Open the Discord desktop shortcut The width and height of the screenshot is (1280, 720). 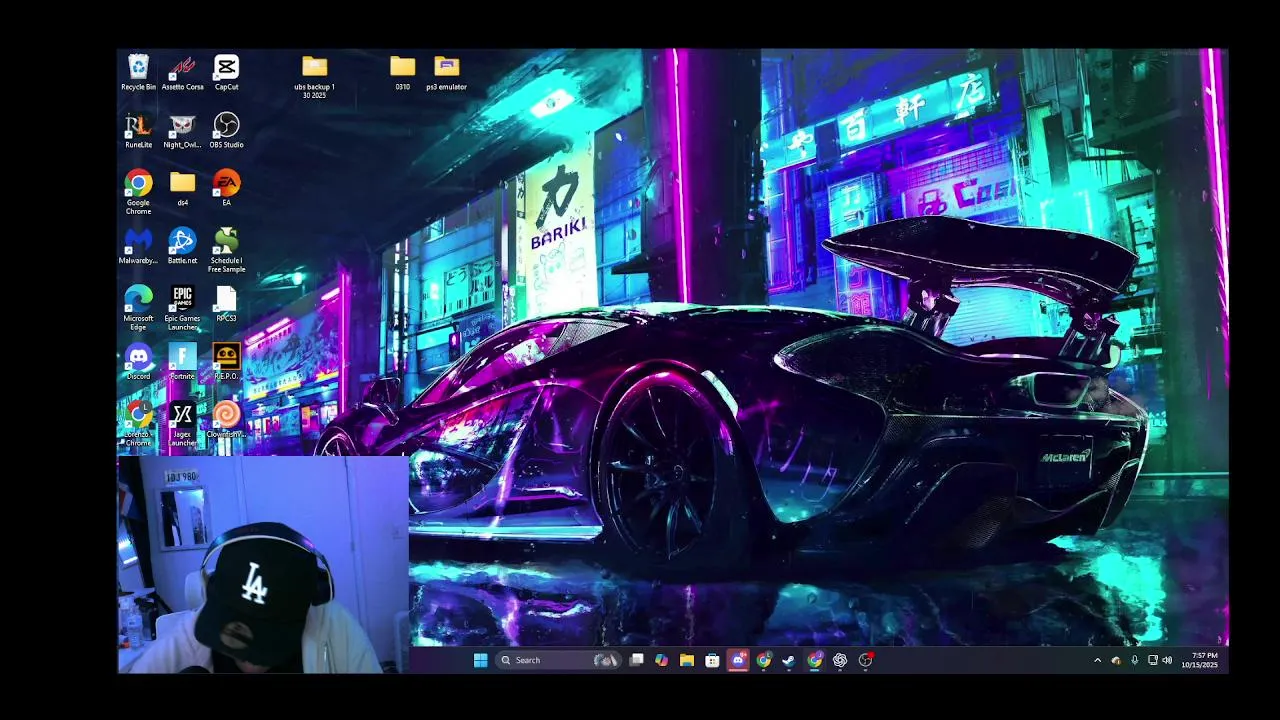(138, 363)
